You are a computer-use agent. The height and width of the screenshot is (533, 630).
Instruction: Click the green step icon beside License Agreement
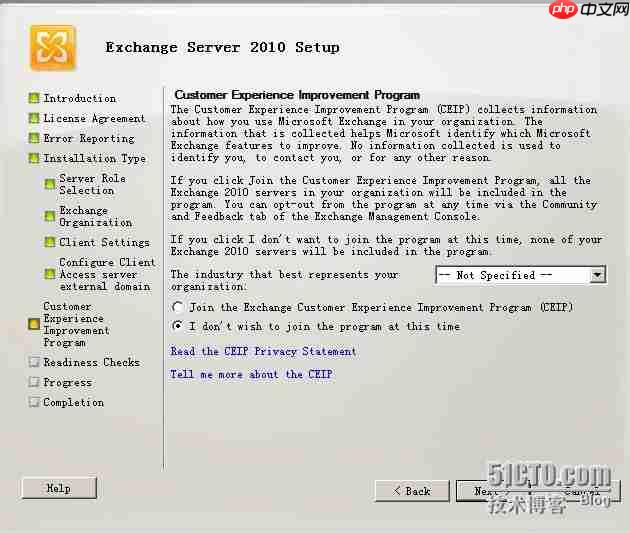[34, 118]
